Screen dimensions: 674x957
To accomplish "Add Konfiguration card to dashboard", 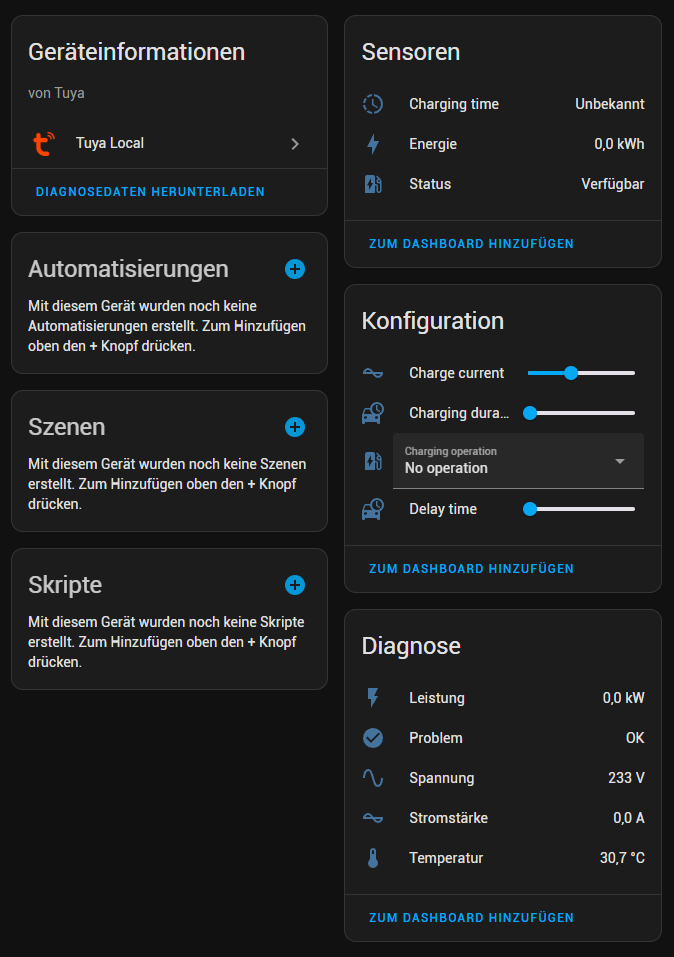I will tap(471, 568).
